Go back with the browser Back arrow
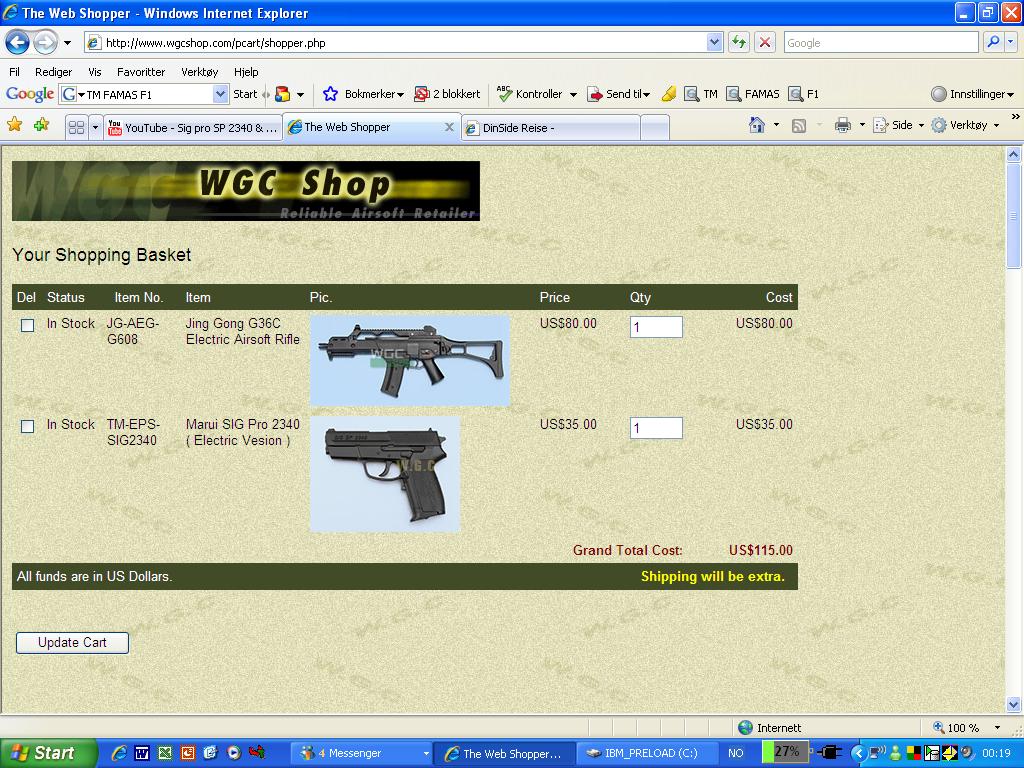 coord(18,43)
